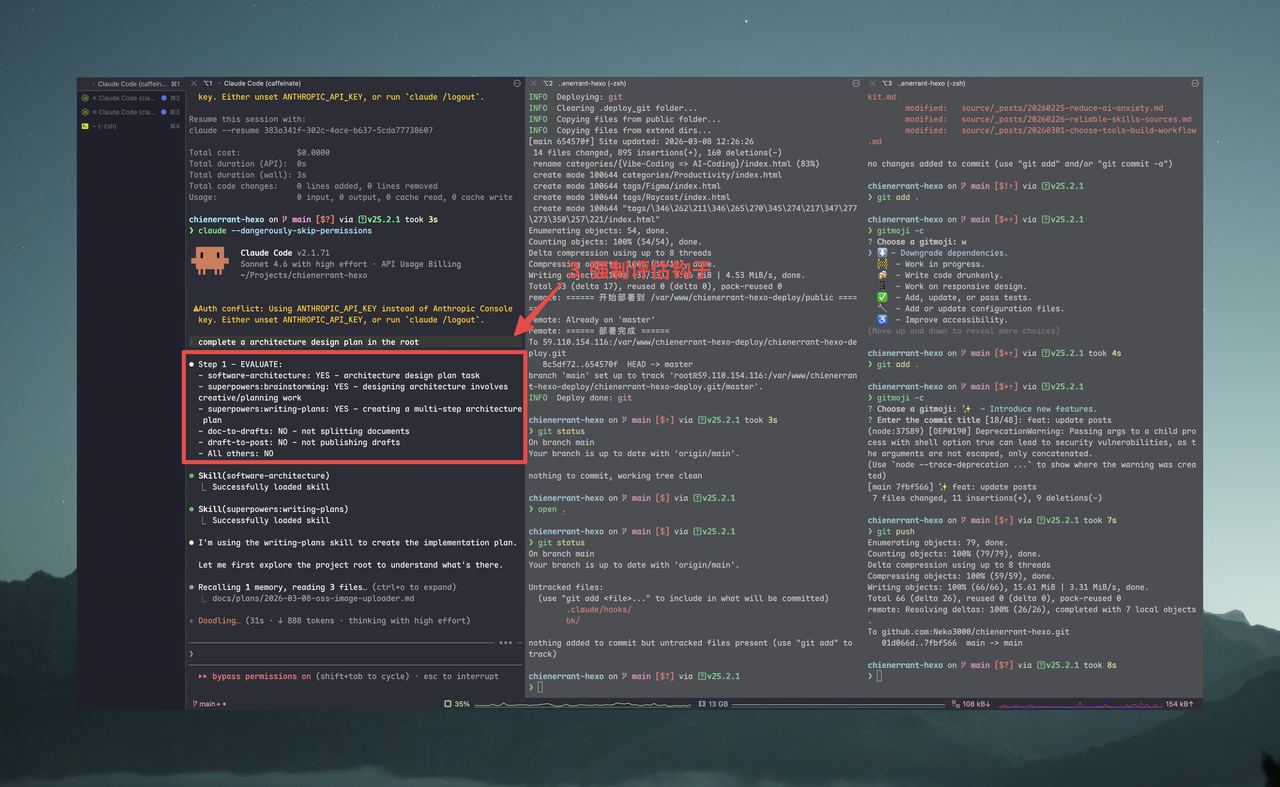This screenshot has height=787, width=1280.
Task: Close the Claude Code (caffeinate) pane
Action: point(196,83)
